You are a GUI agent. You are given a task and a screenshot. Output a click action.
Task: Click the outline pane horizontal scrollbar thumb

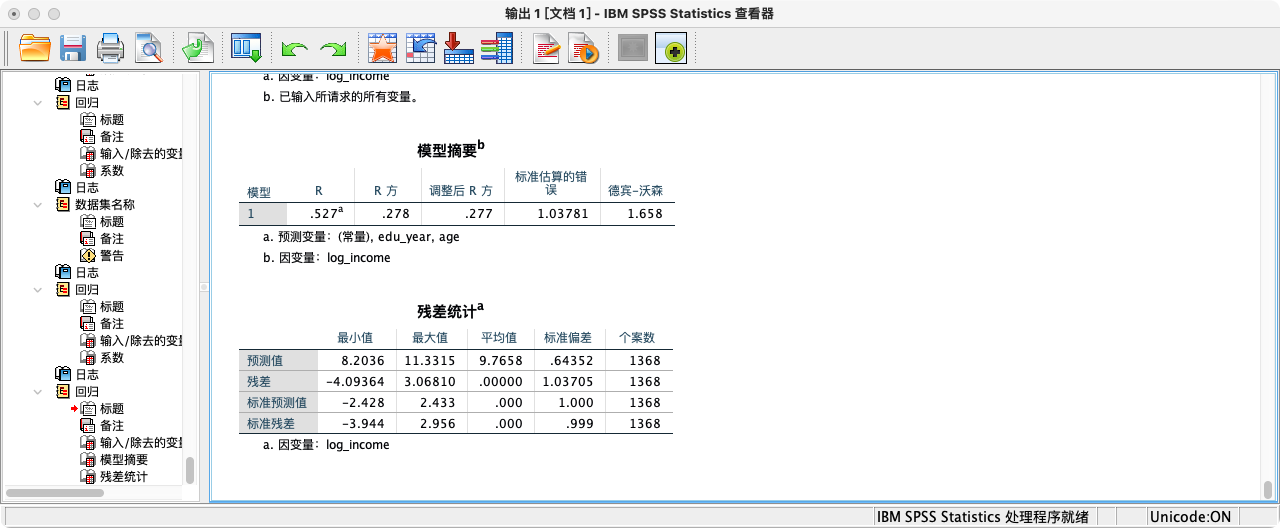click(55, 493)
